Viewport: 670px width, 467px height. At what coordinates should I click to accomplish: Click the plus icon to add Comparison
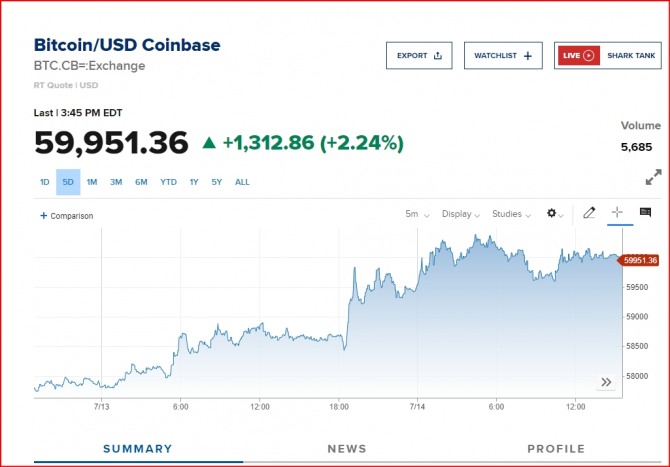coord(43,216)
